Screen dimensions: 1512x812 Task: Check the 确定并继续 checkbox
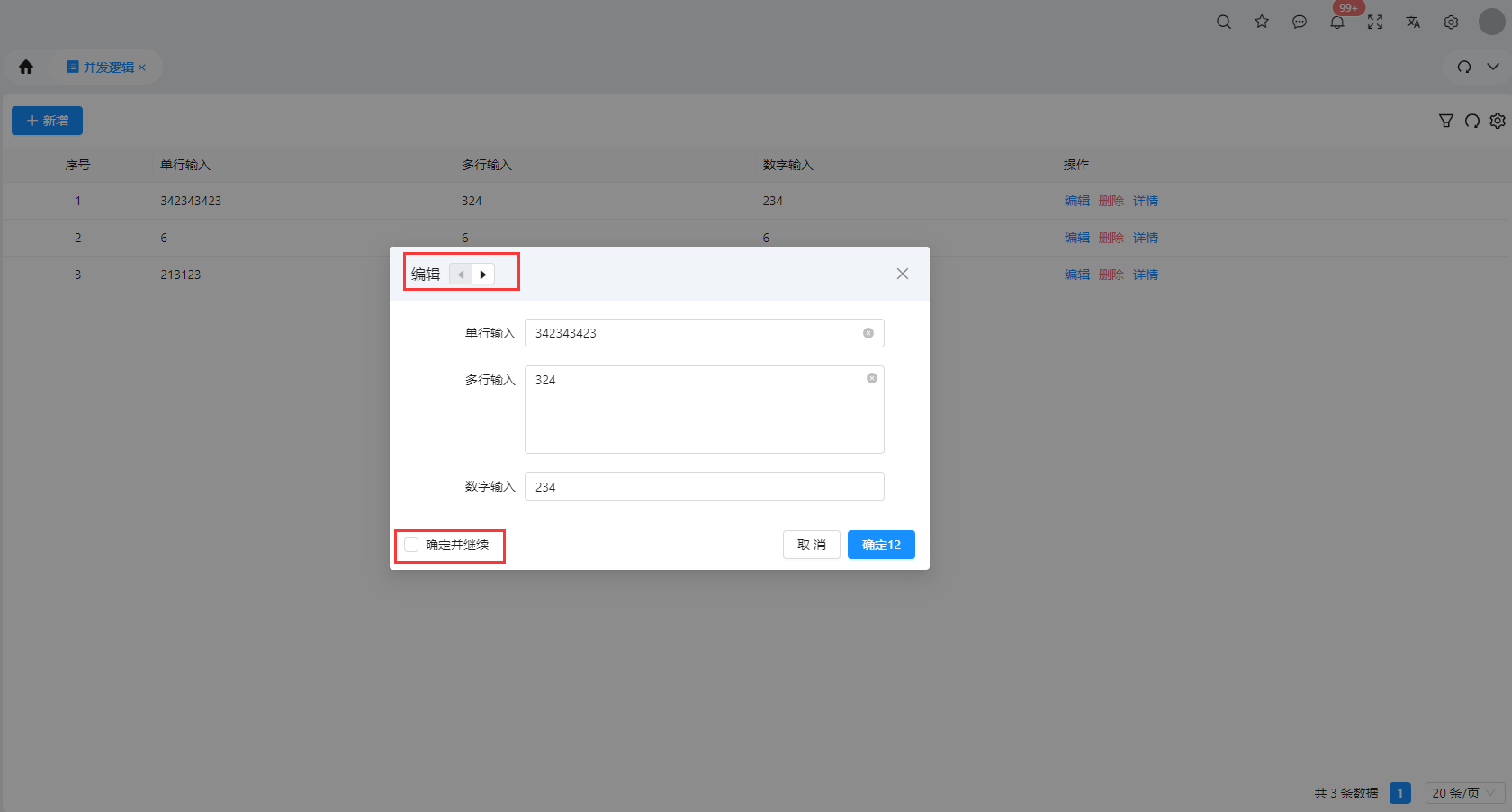coord(411,545)
